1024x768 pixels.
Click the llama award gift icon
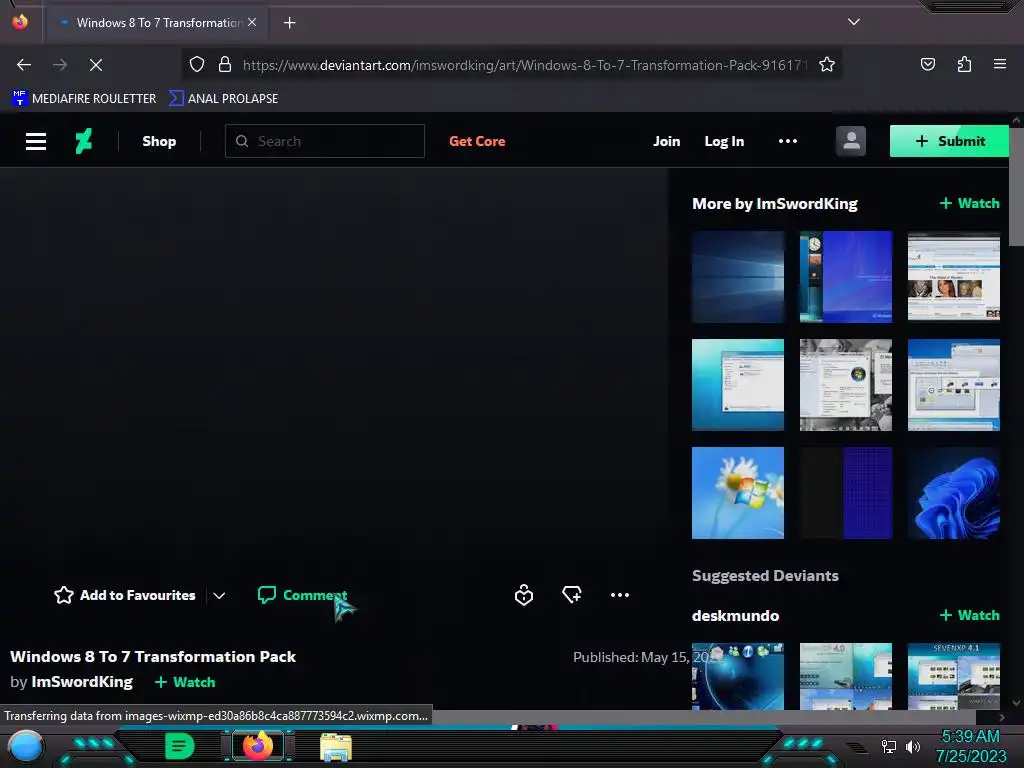tap(571, 595)
